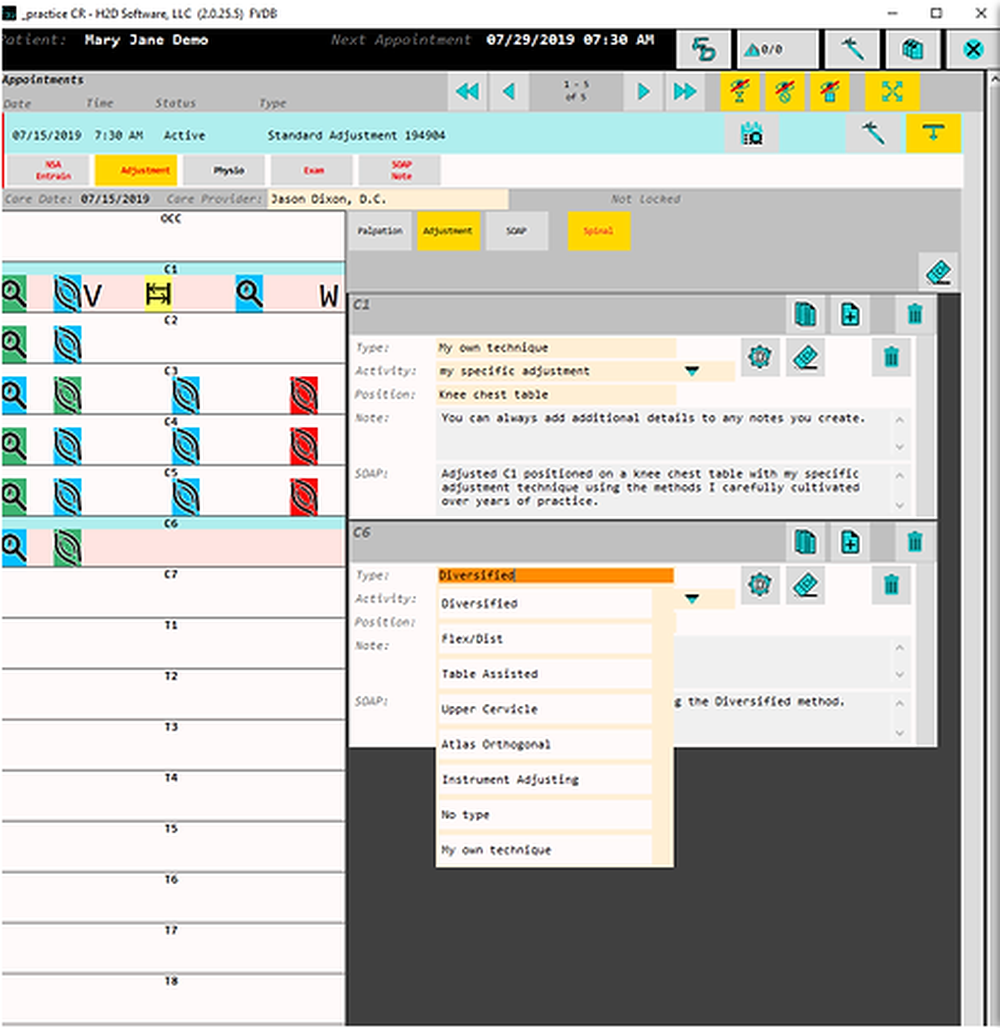
Task: Close patient with teal X icon
Action: (973, 49)
